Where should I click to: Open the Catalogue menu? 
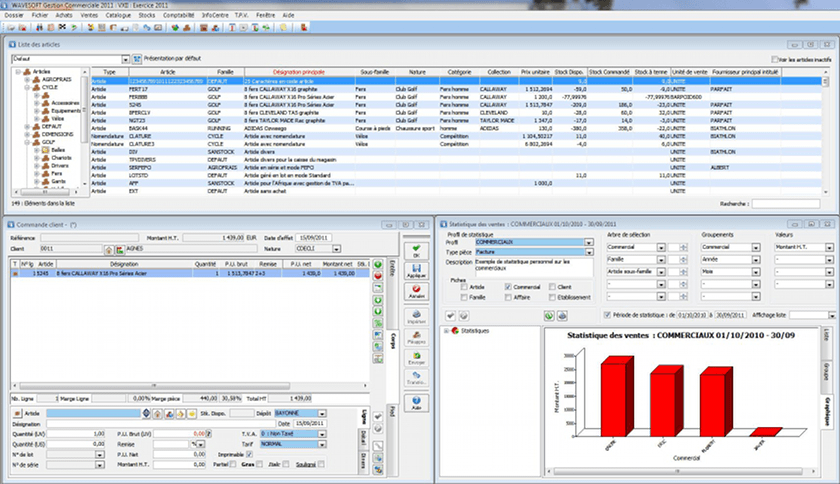point(118,16)
